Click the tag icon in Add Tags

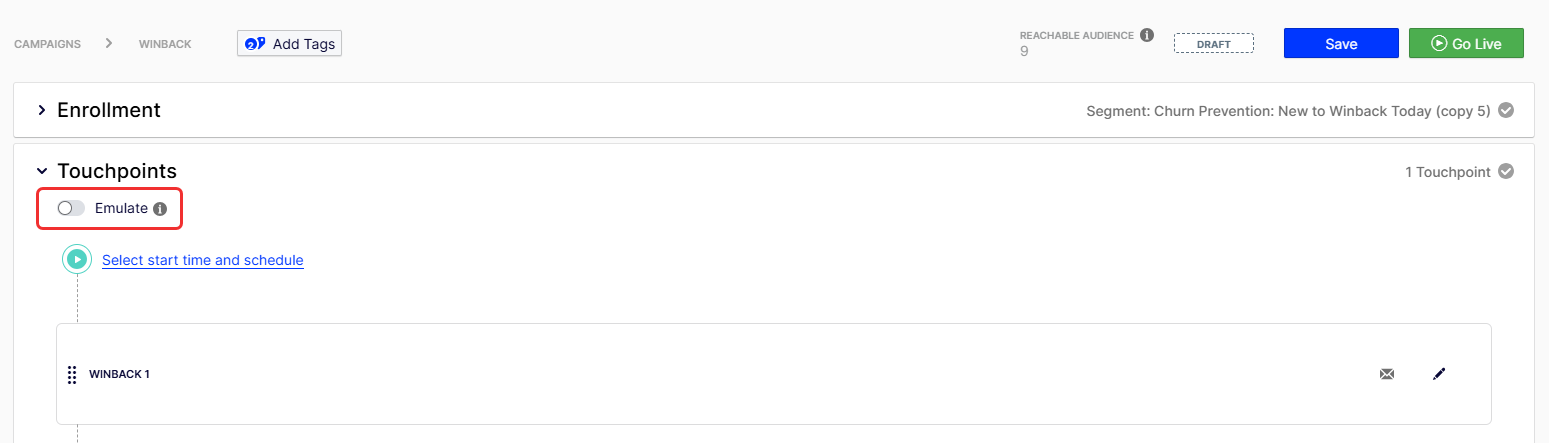pyautogui.click(x=255, y=44)
